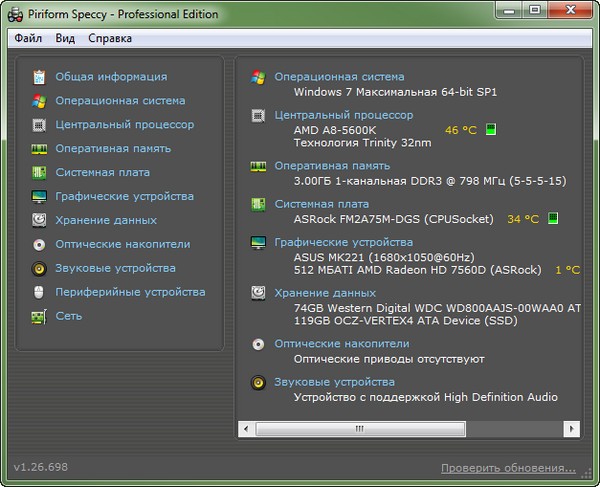Open the Вид menu

point(65,38)
